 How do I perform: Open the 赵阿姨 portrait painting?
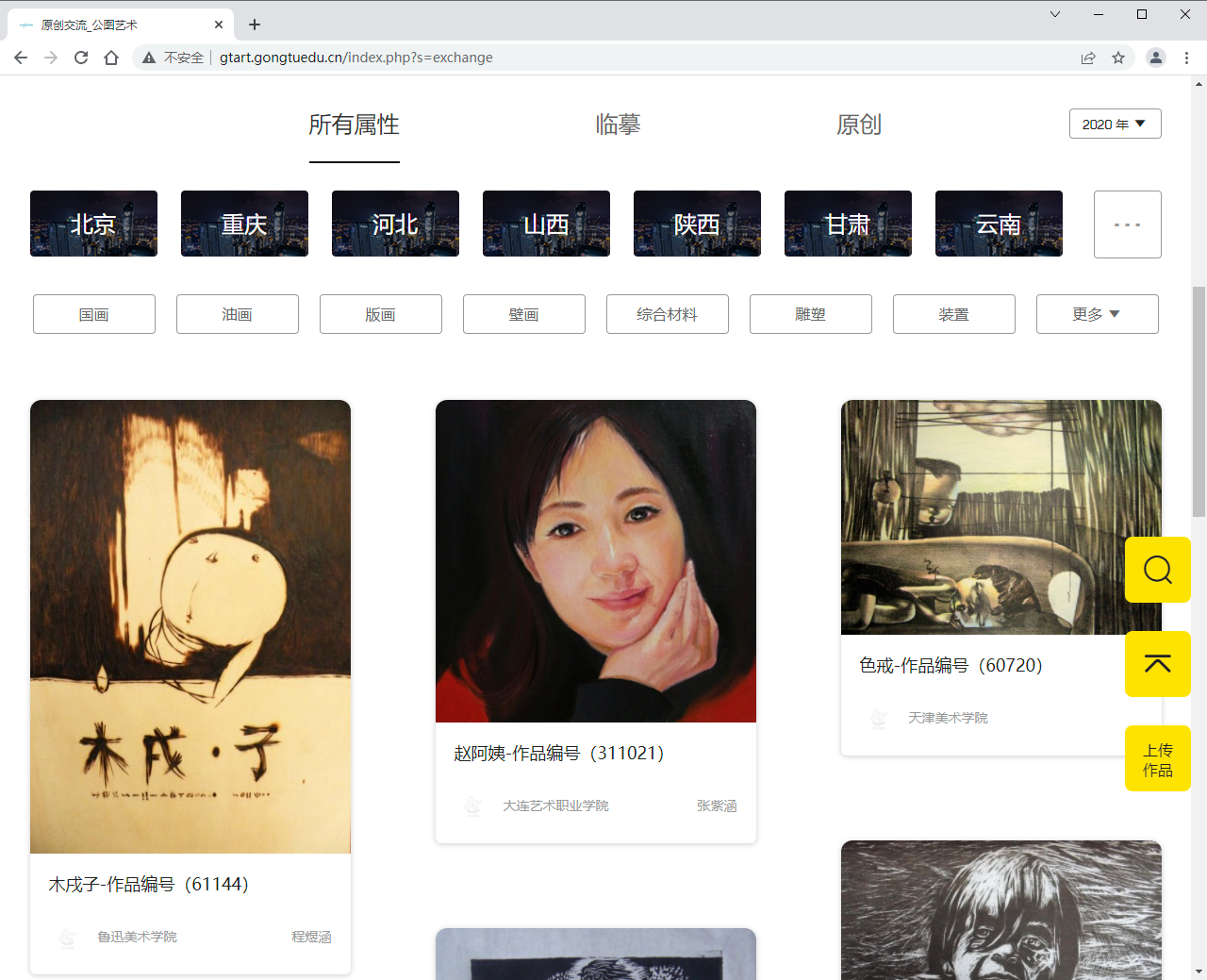click(596, 561)
